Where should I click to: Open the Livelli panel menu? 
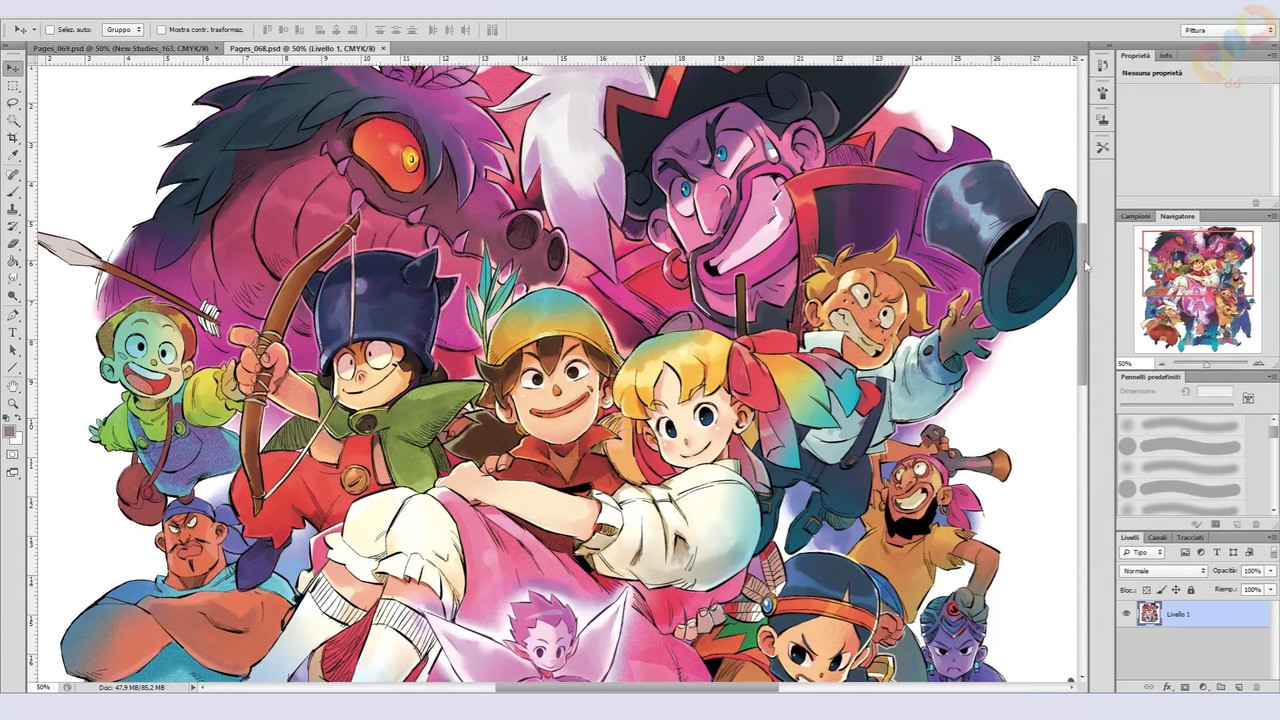click(1272, 537)
